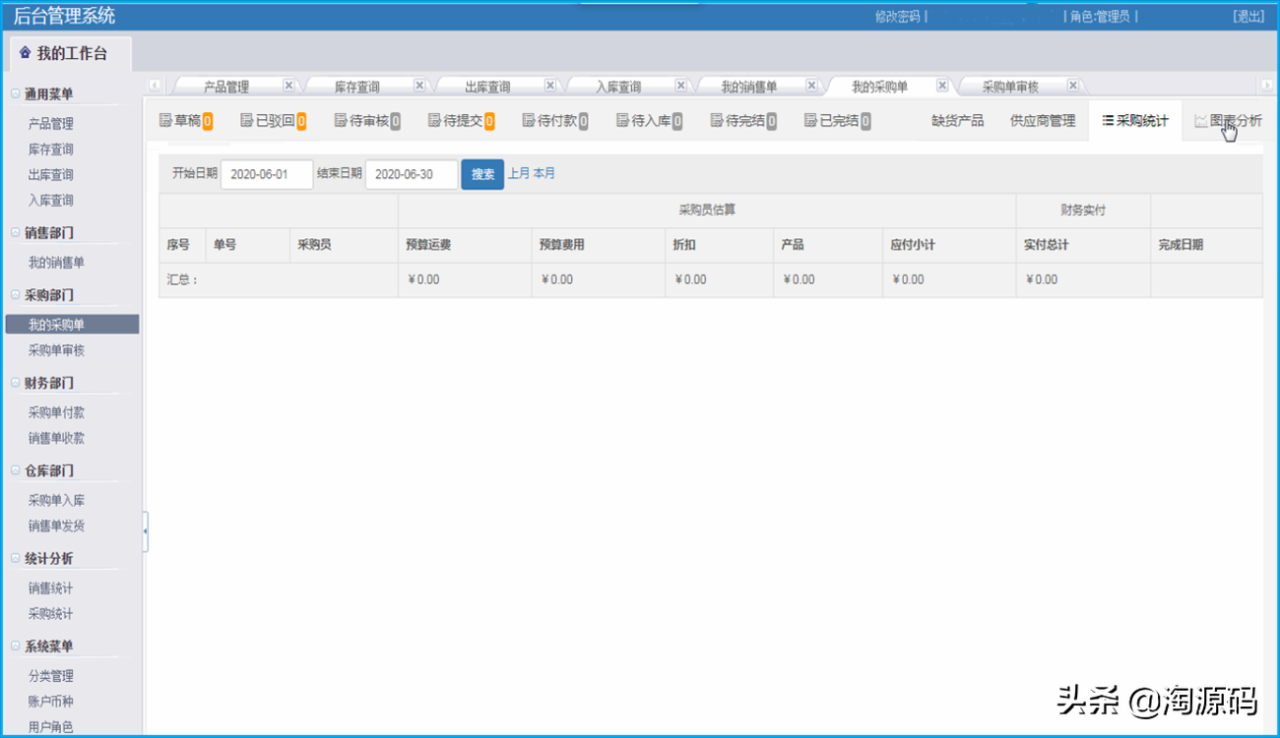Open 入库查询 in the sidebar

(51, 200)
